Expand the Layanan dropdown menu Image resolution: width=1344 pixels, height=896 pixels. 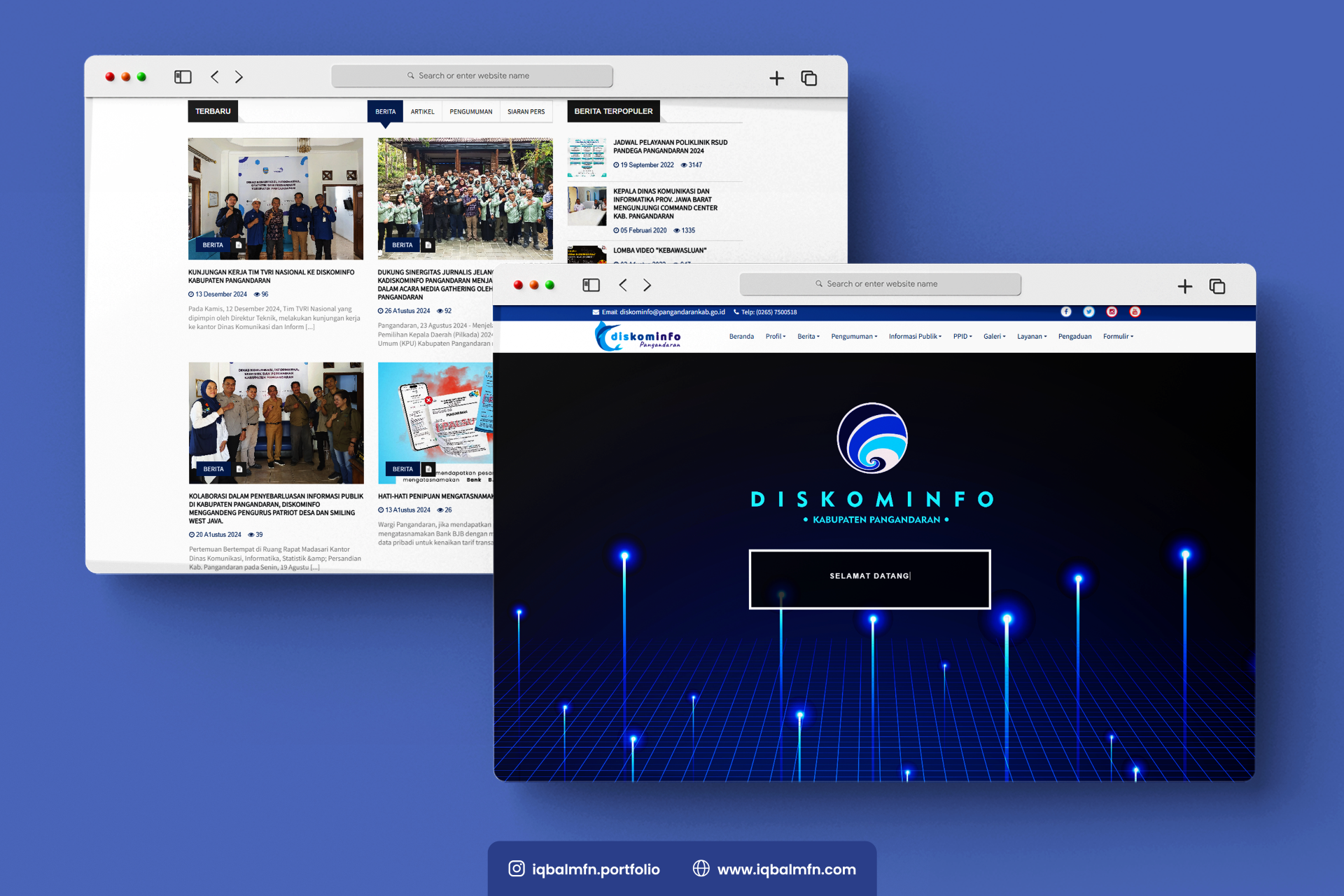pos(1032,337)
